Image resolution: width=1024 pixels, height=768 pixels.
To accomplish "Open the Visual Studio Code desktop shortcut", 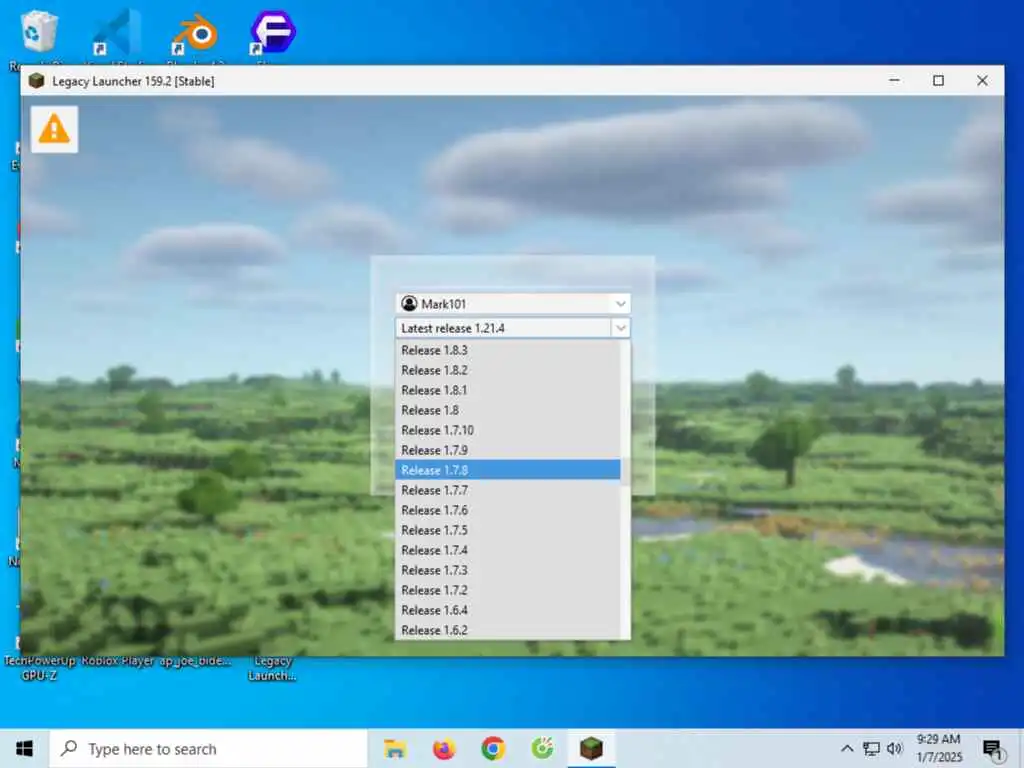I will [x=116, y=31].
